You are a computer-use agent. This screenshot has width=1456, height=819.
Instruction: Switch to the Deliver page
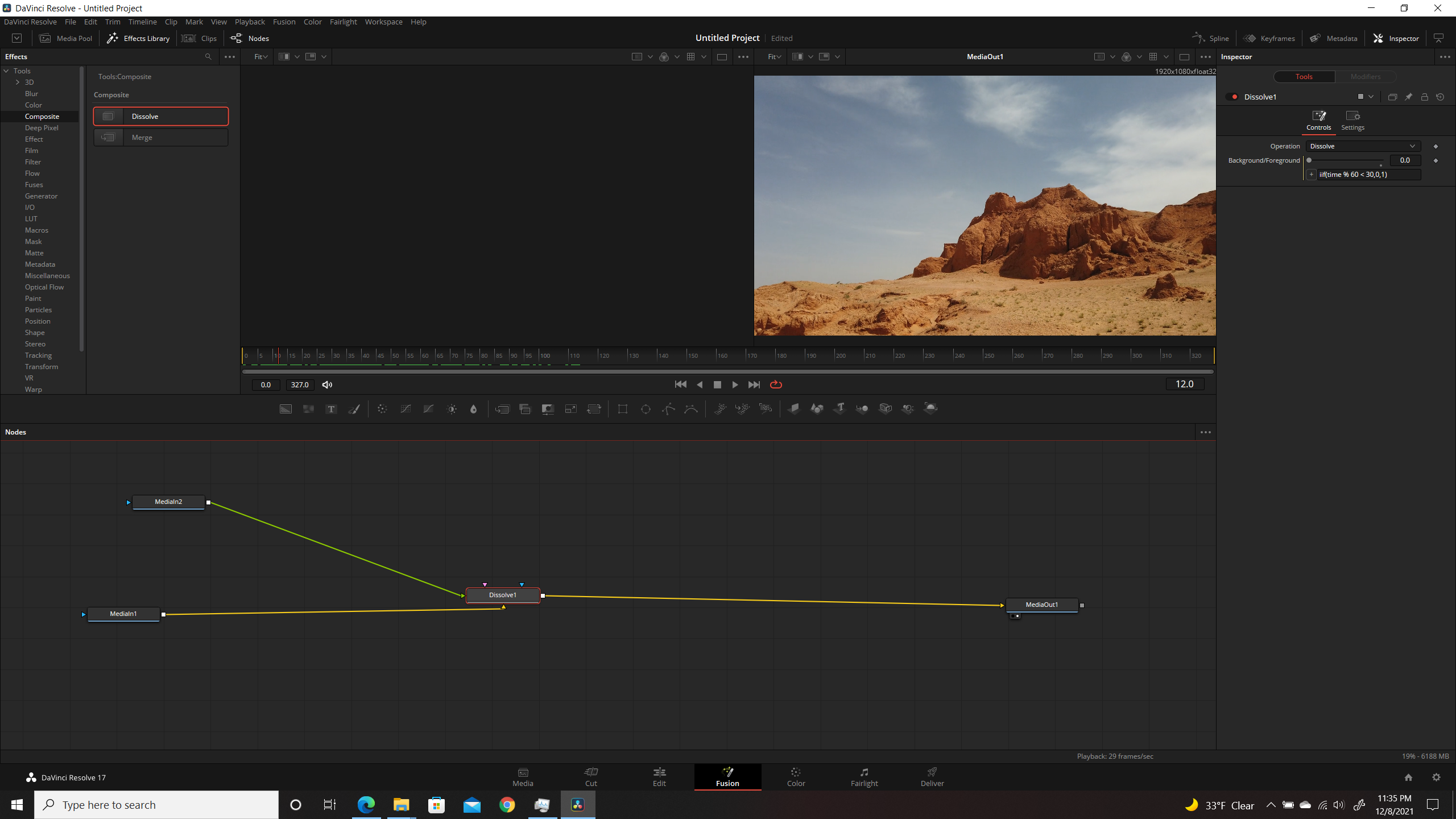(932, 776)
